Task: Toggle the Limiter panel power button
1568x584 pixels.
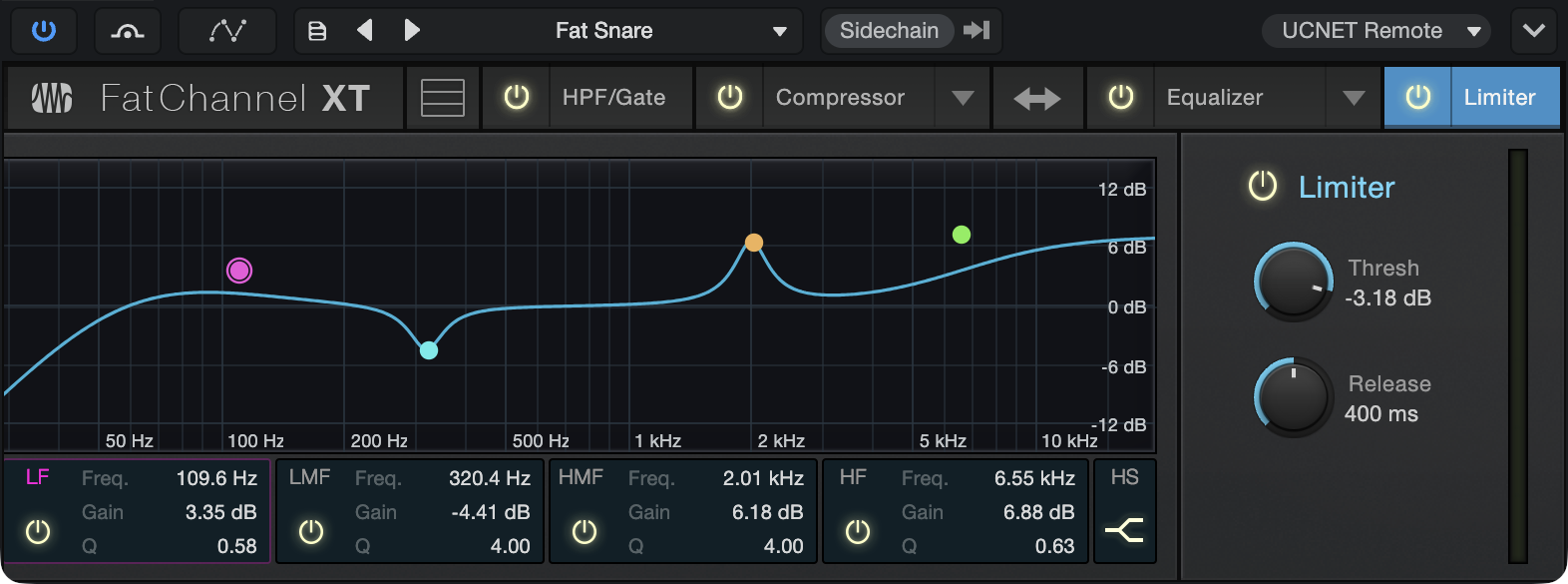Action: coord(1263,186)
